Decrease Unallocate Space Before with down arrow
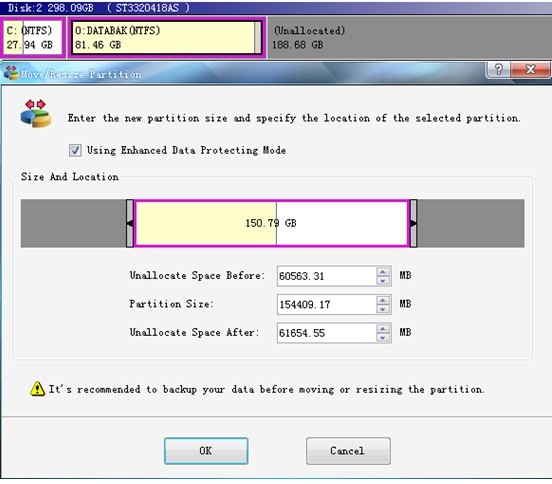 383,281
